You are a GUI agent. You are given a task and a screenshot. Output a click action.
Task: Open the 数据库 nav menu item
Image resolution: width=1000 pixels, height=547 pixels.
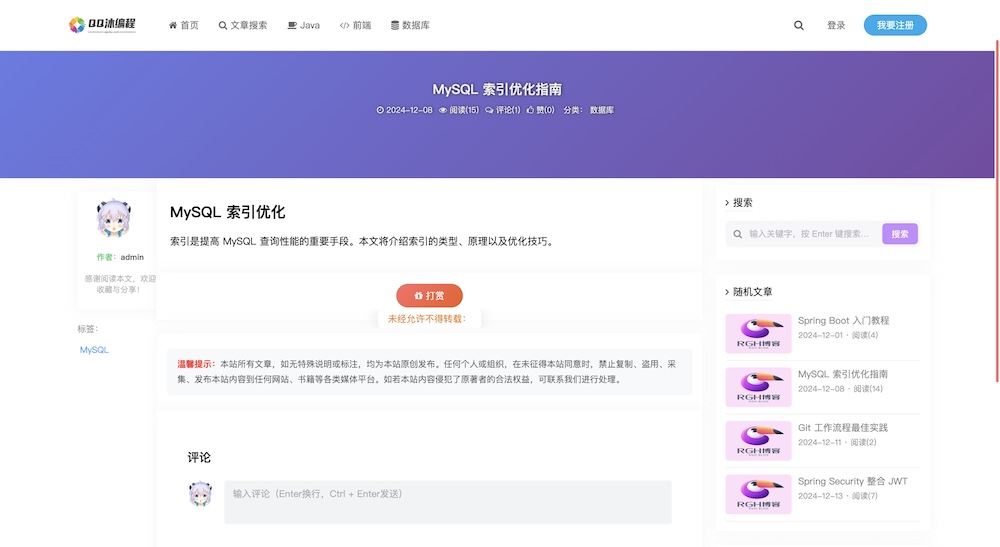[x=410, y=26]
